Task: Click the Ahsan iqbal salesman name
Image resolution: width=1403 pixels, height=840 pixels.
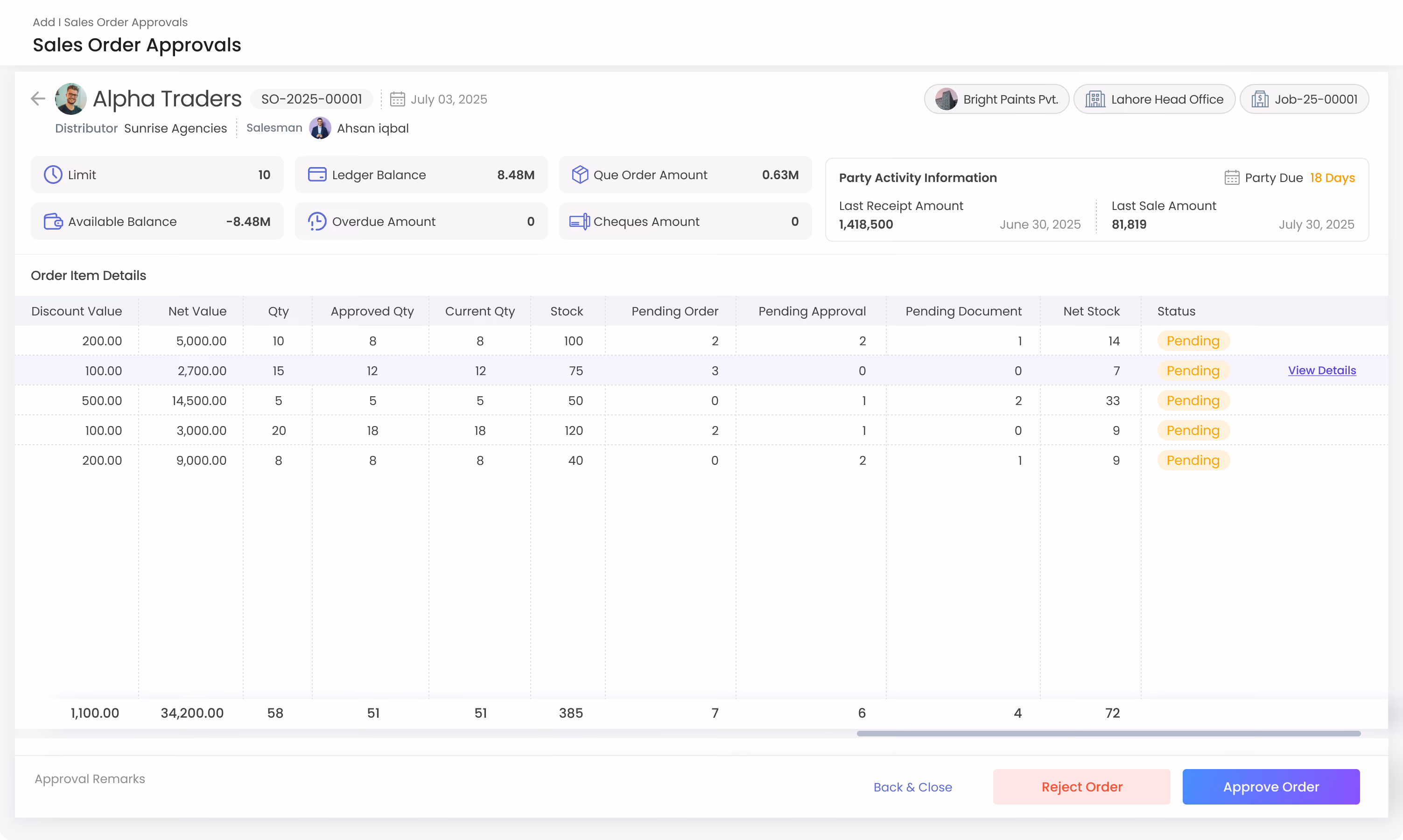Action: pyautogui.click(x=373, y=128)
